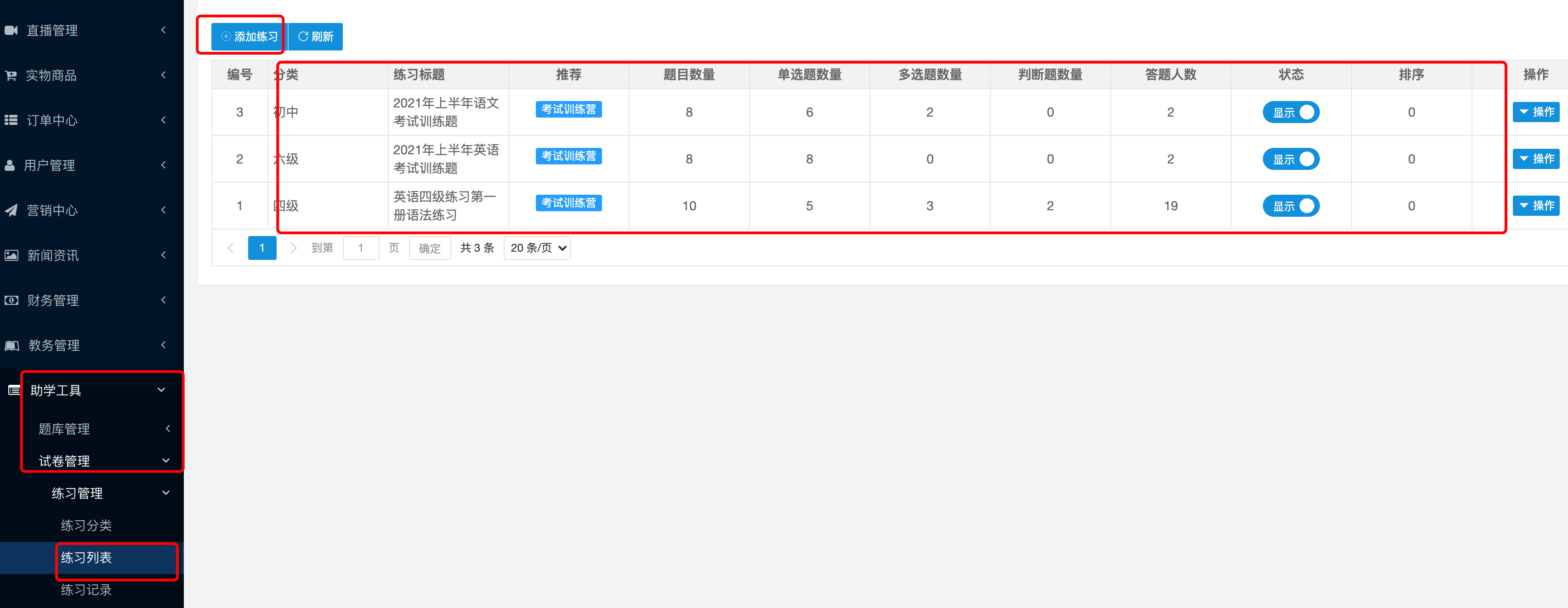Click the 教务管理 book icon
The width and height of the screenshot is (1568, 608).
11,345
